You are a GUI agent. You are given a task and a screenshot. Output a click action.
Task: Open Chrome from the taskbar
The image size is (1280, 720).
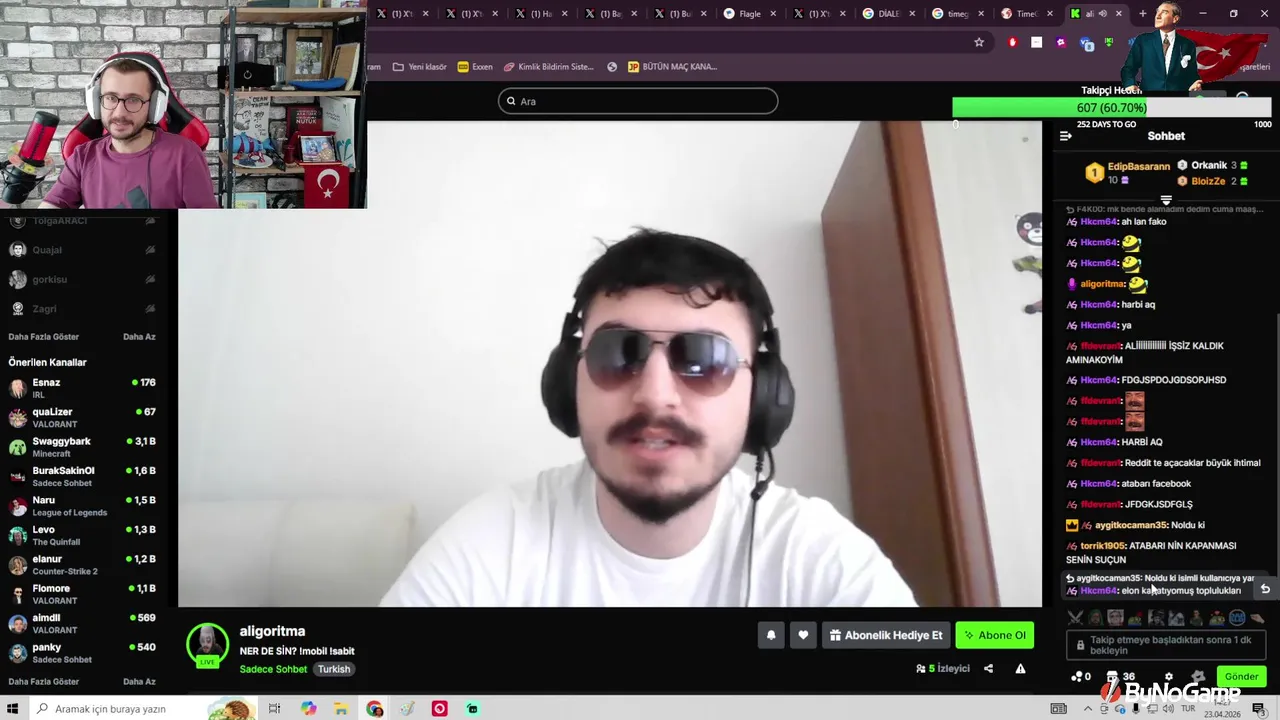click(374, 709)
